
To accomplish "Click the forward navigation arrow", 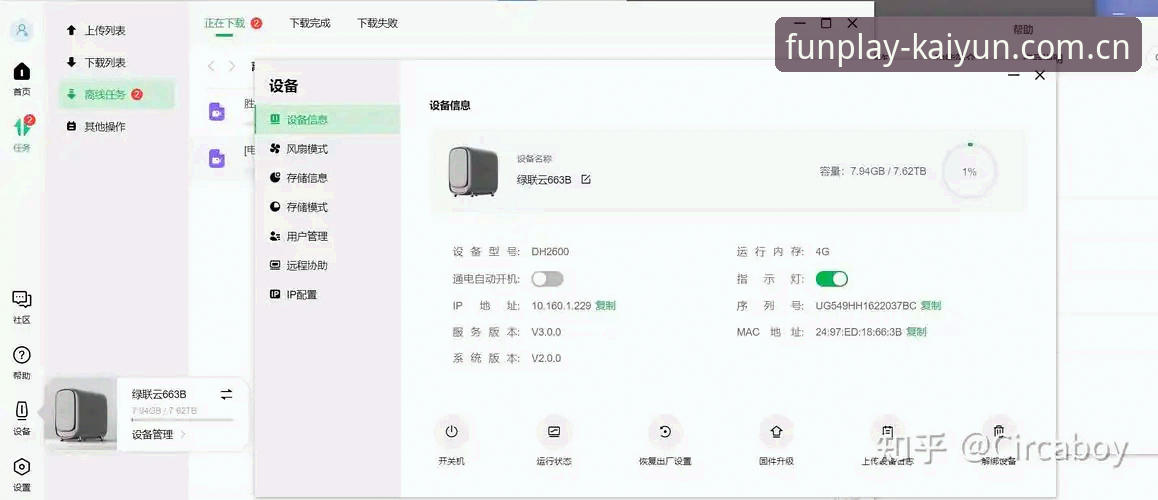I will pos(232,66).
